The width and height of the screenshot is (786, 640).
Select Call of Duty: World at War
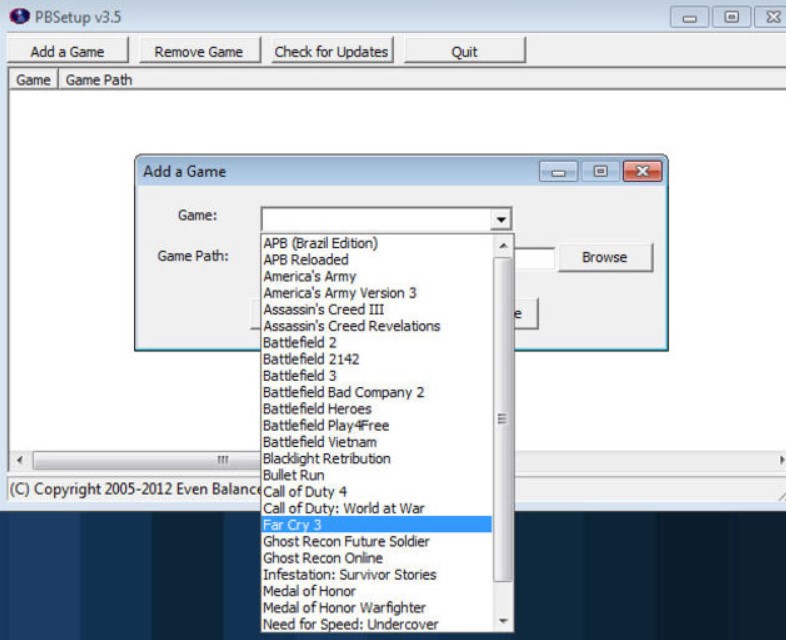(376, 508)
